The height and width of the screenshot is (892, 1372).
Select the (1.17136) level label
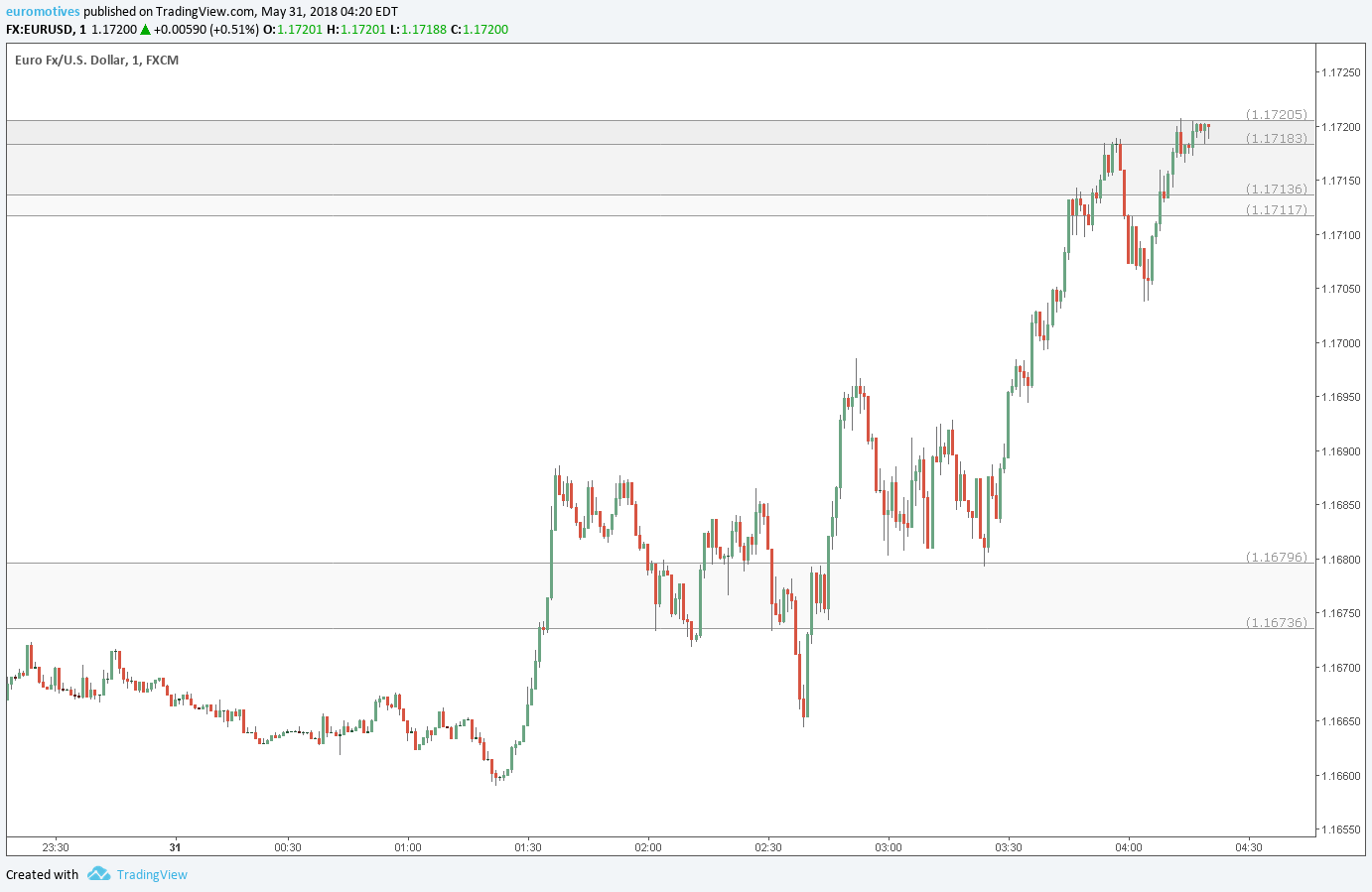point(1277,189)
